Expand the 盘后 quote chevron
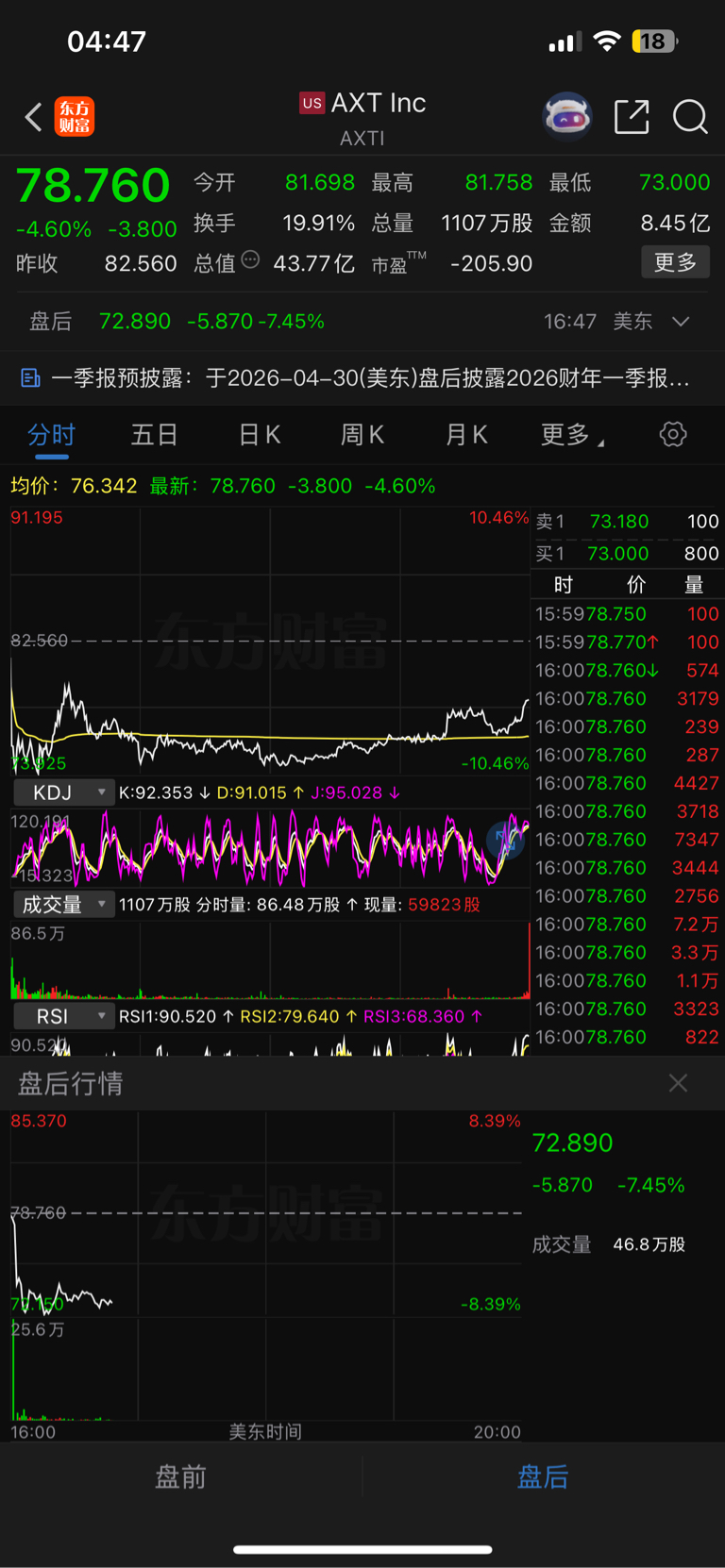 (681, 322)
